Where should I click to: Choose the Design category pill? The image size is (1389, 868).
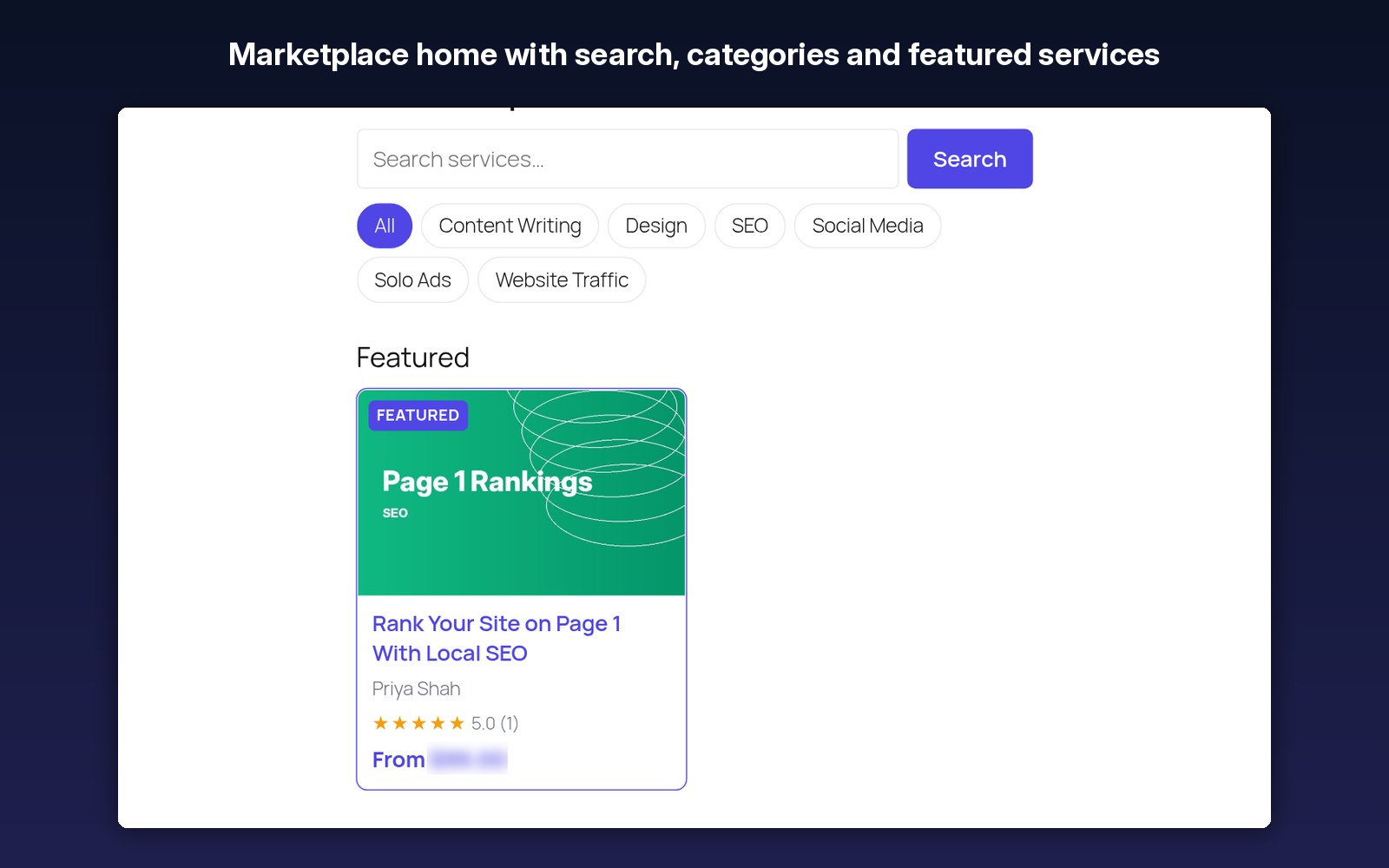pos(656,226)
